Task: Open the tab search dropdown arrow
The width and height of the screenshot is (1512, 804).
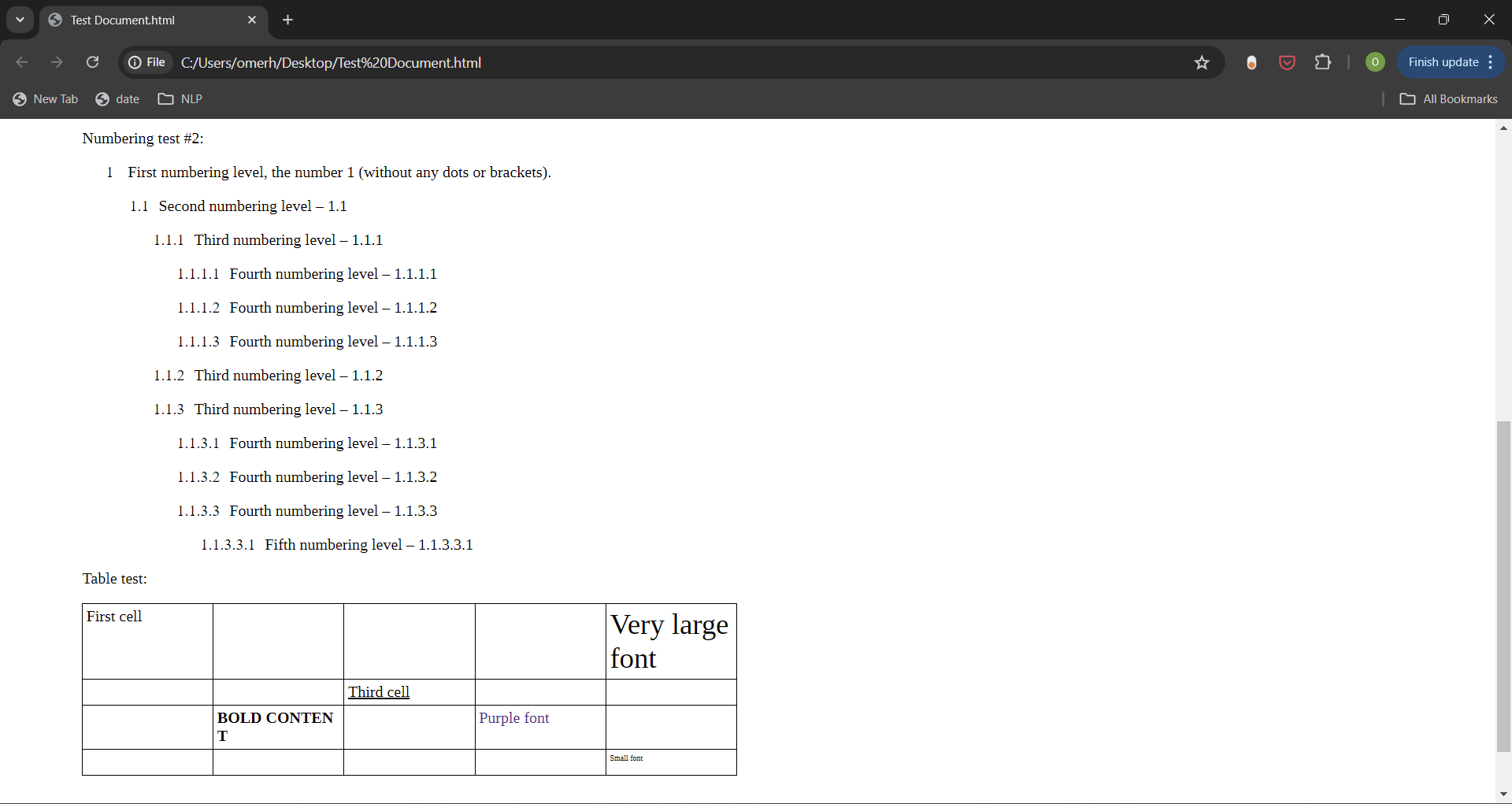Action: click(20, 20)
